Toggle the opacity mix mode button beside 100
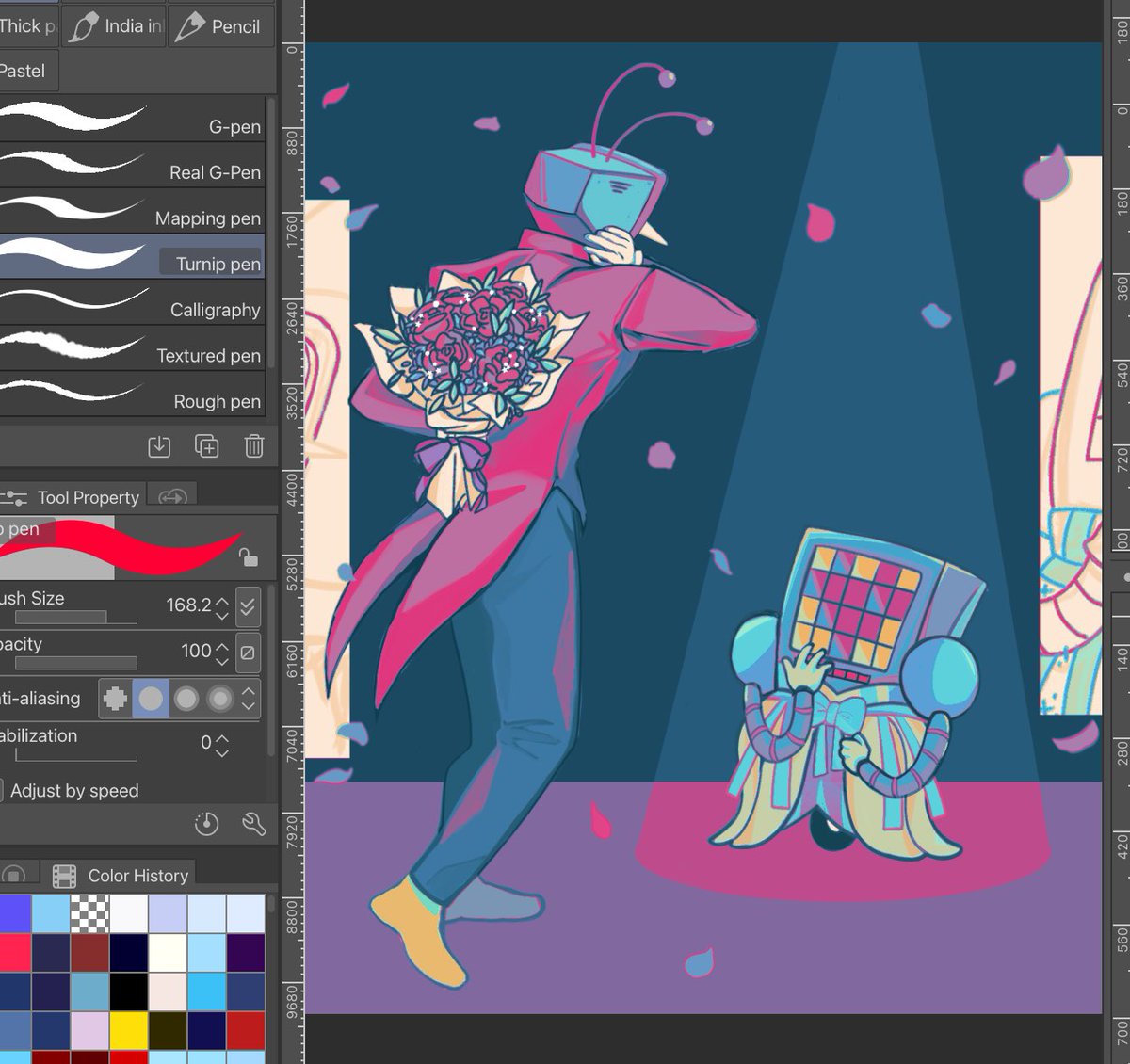The image size is (1130, 1064). (248, 652)
